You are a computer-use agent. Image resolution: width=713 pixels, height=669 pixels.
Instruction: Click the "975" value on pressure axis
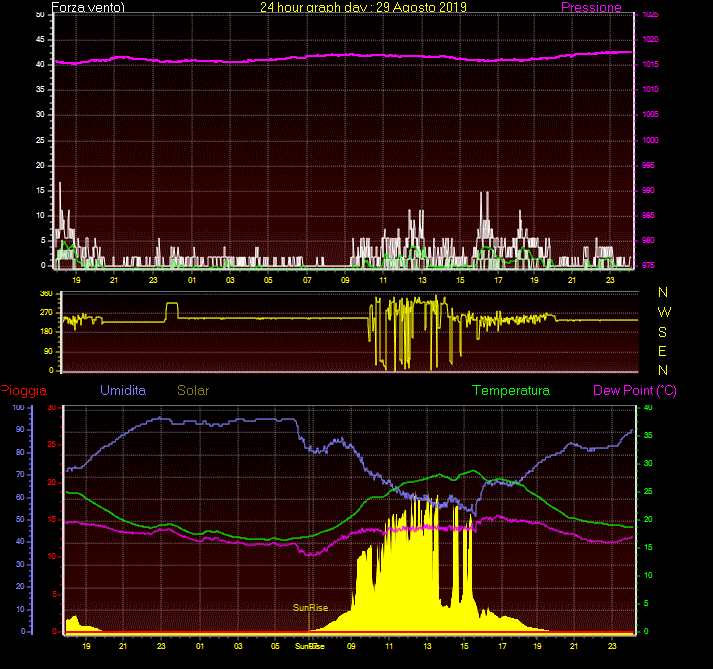click(648, 265)
